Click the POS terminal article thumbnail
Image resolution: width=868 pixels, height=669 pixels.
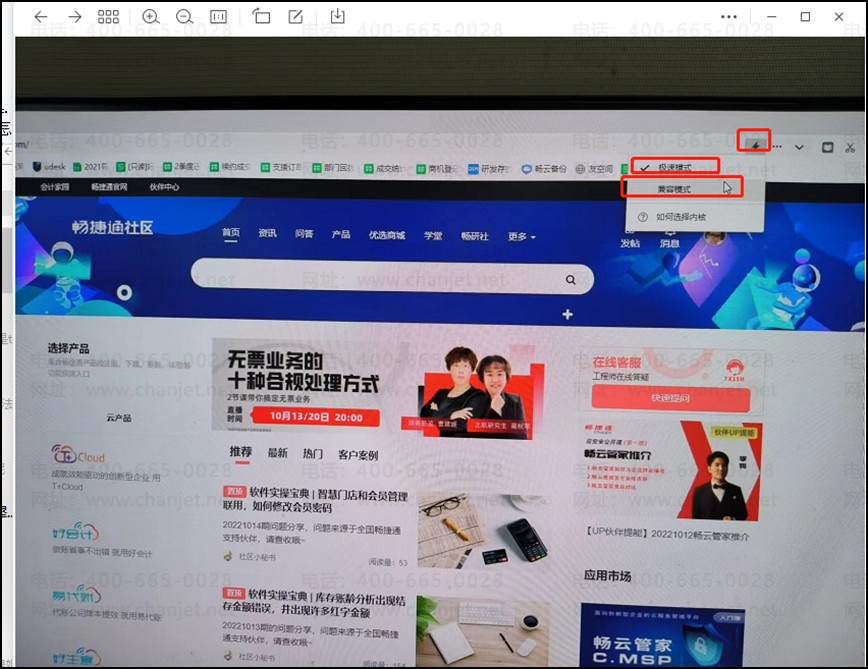click(483, 530)
